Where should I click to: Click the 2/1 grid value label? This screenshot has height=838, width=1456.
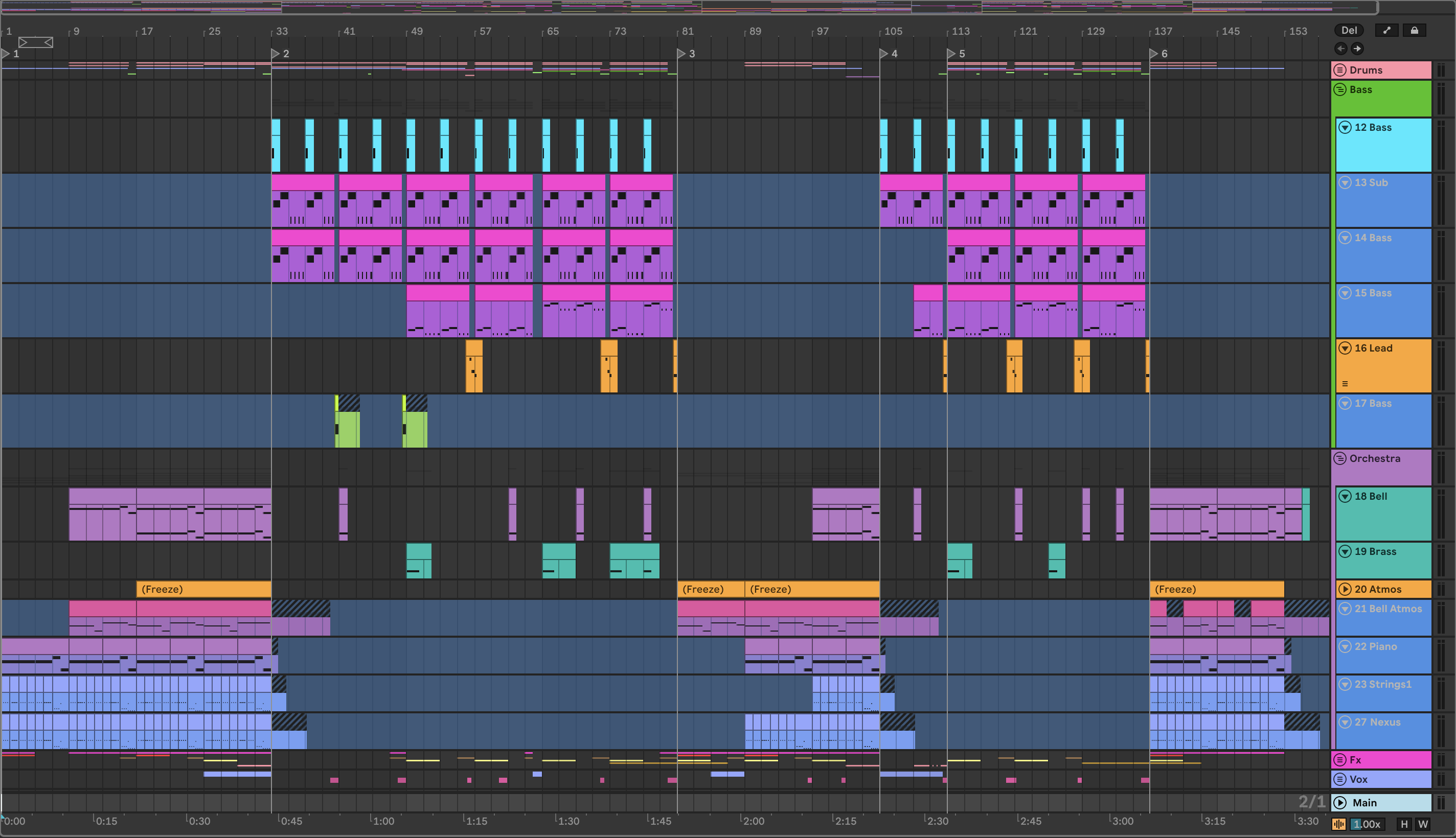pyautogui.click(x=1311, y=802)
